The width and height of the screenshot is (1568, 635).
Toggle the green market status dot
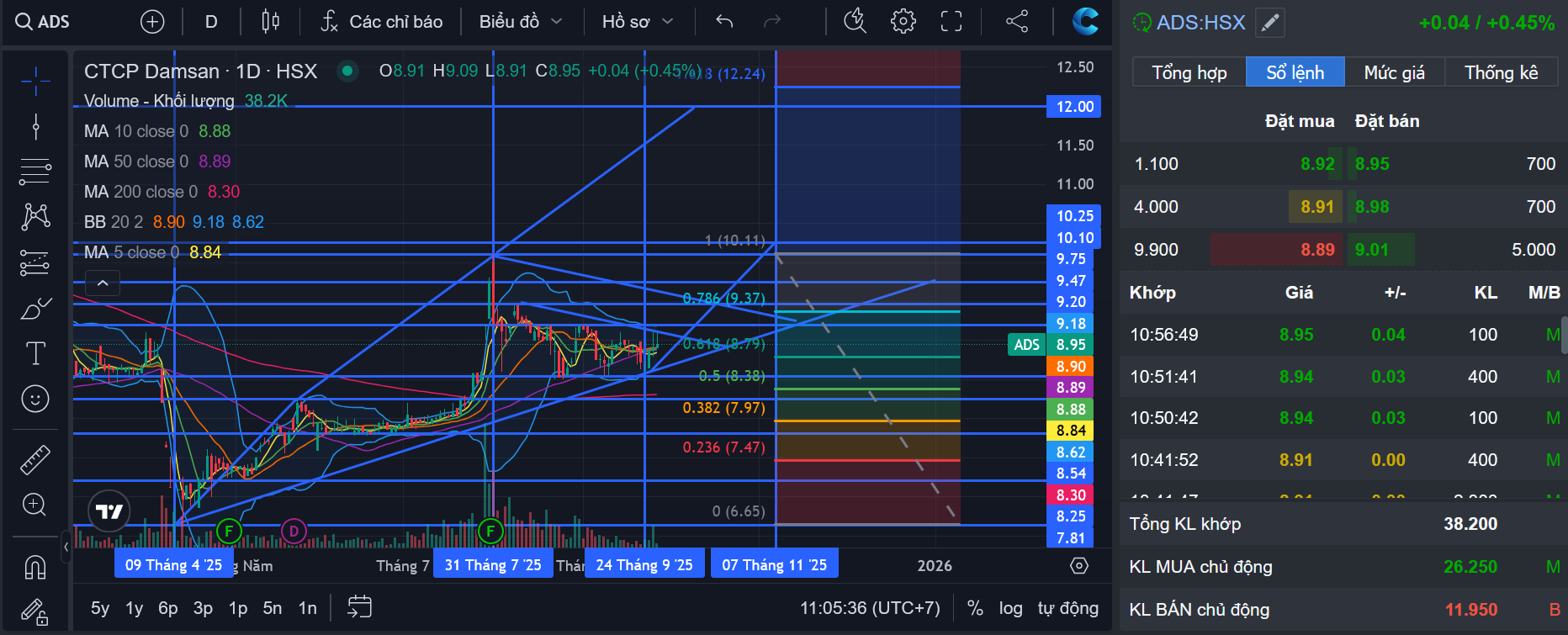(x=347, y=71)
